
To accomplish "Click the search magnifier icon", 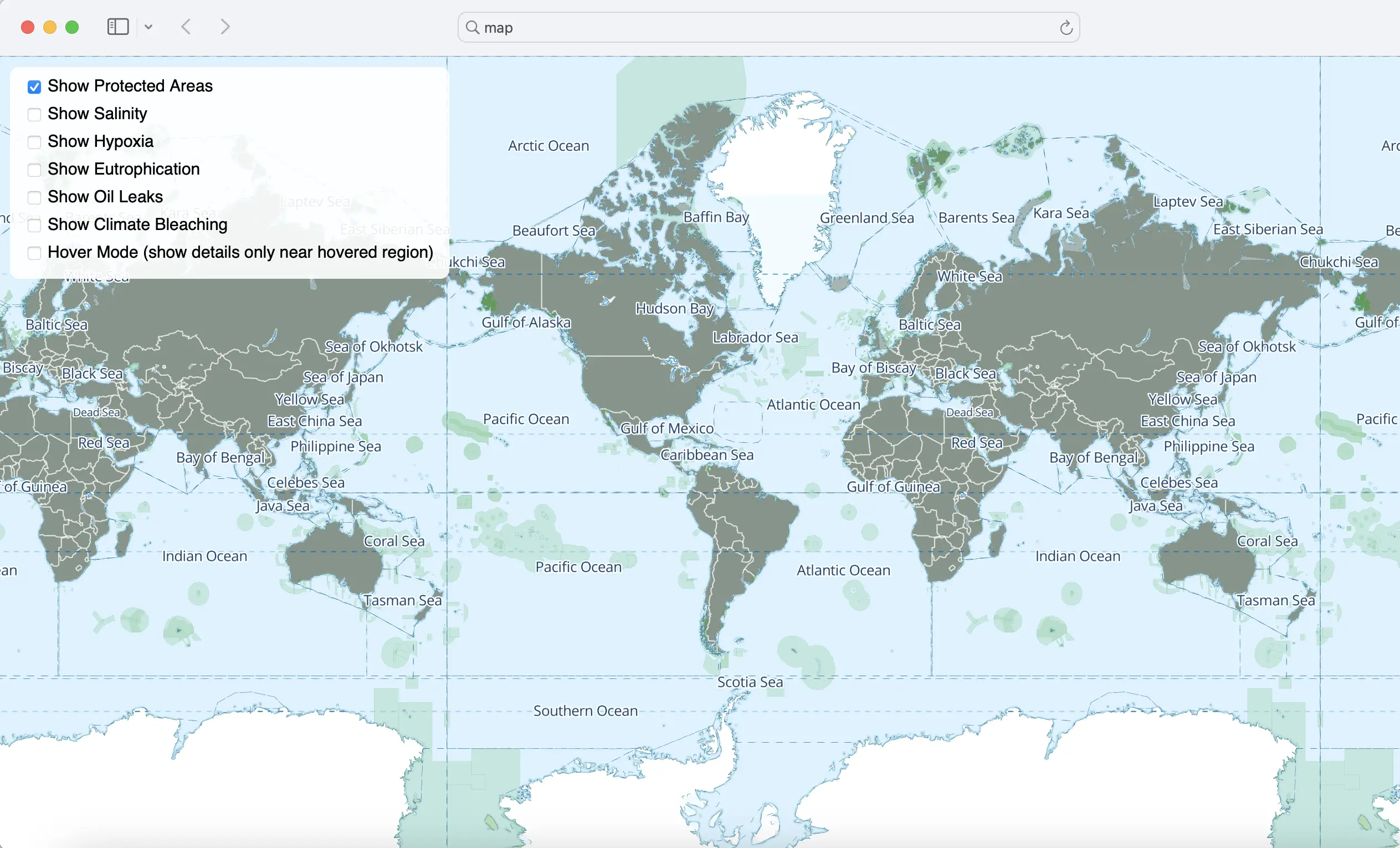I will [472, 27].
